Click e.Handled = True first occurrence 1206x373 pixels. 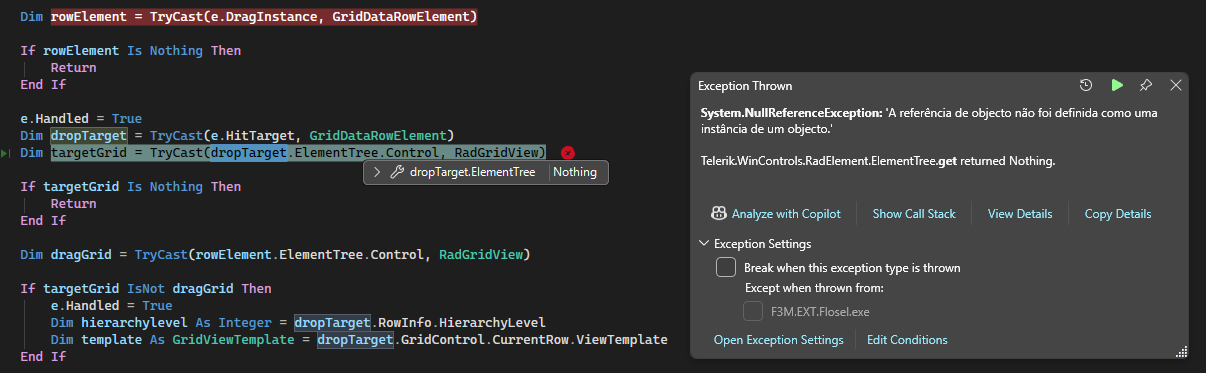(x=81, y=118)
